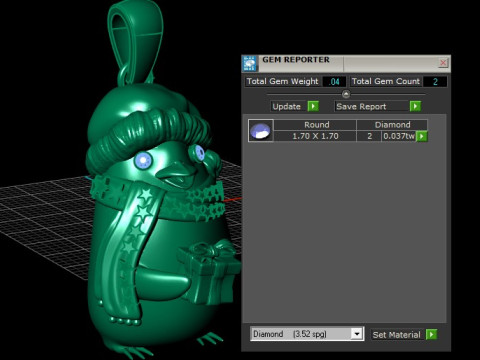Click green arrow next to Update

pos(313,106)
